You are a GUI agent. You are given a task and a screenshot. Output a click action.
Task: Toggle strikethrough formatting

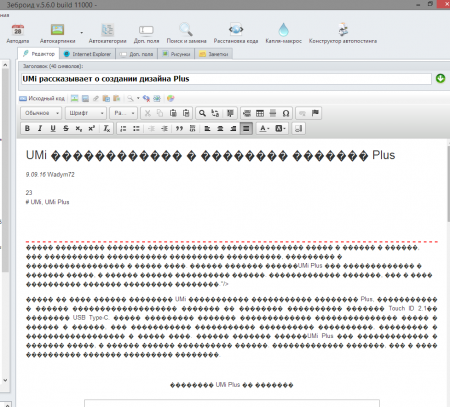(x=66, y=129)
